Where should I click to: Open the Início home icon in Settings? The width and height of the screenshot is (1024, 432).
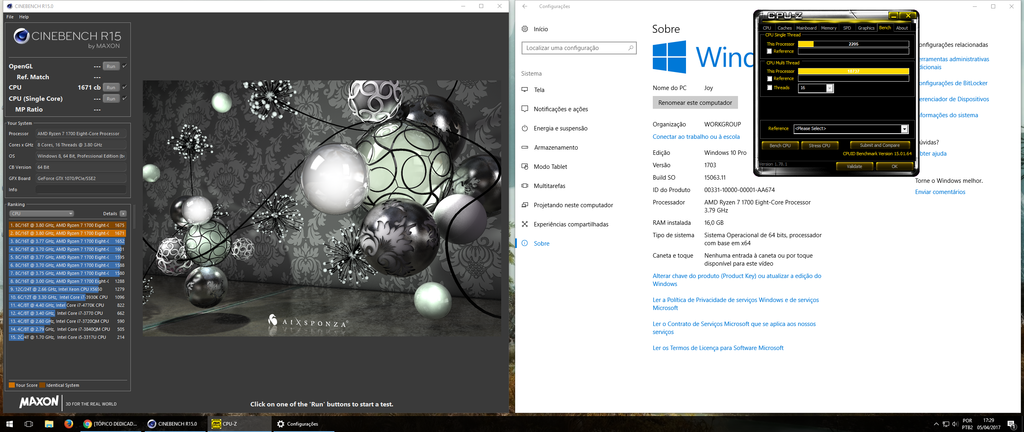pos(525,30)
